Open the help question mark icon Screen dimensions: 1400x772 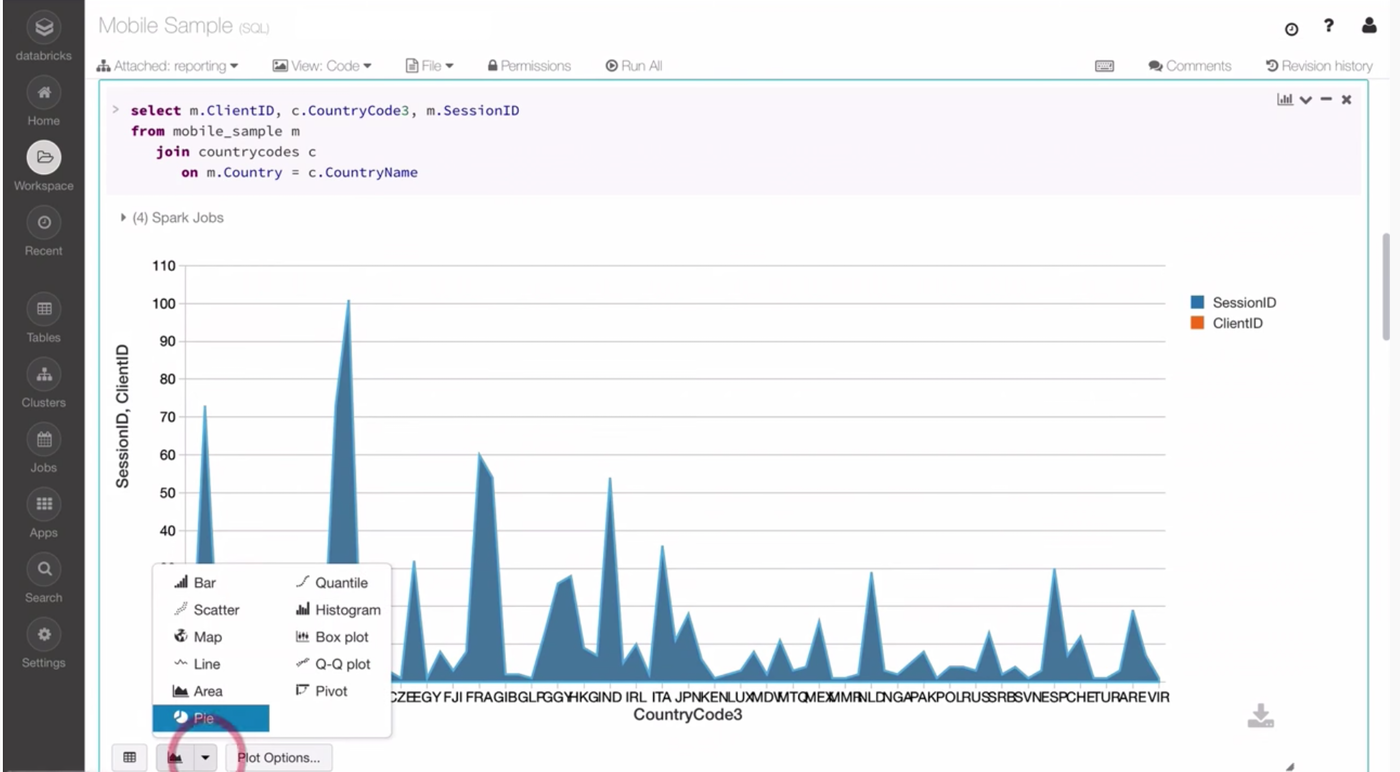[1328, 27]
